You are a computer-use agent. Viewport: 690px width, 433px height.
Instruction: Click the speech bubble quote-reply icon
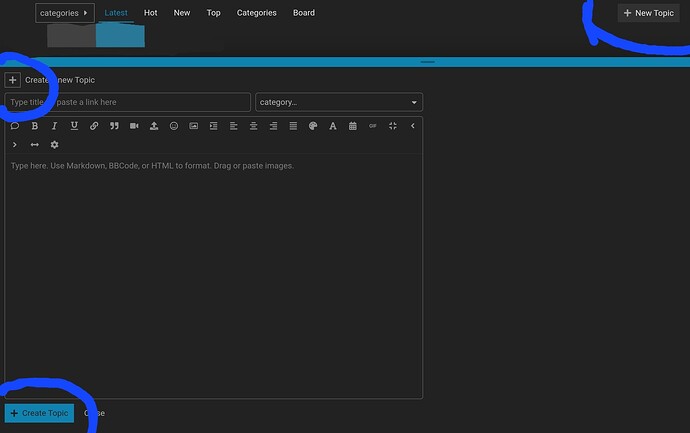[x=15, y=126]
